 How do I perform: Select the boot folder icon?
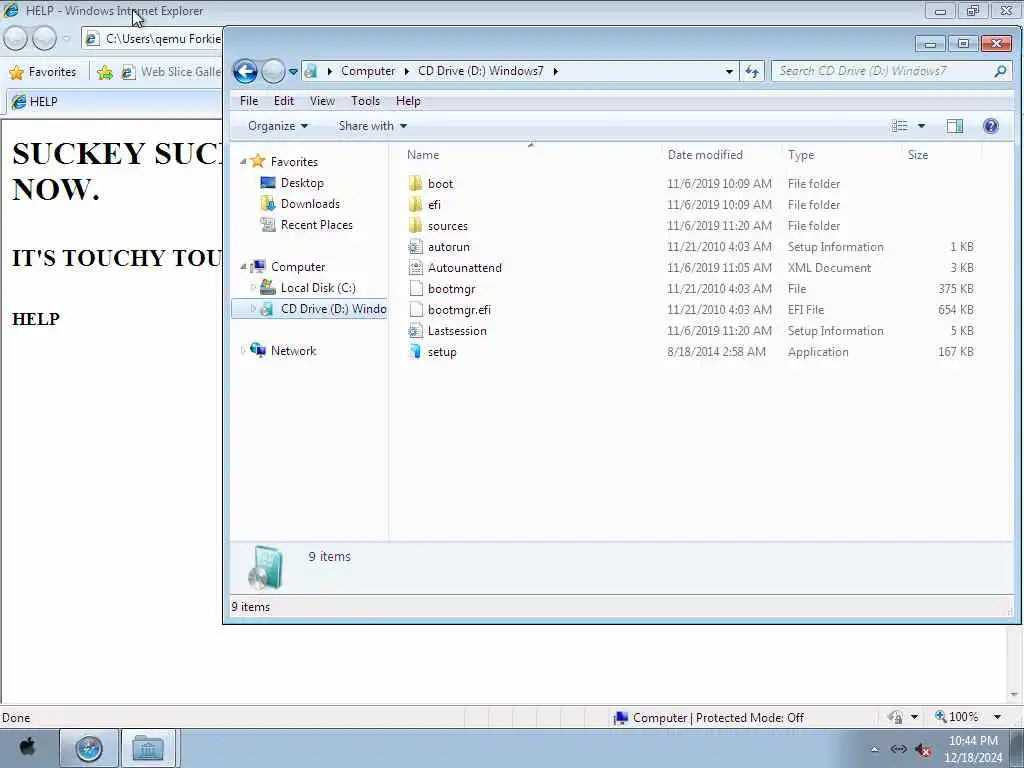click(415, 184)
